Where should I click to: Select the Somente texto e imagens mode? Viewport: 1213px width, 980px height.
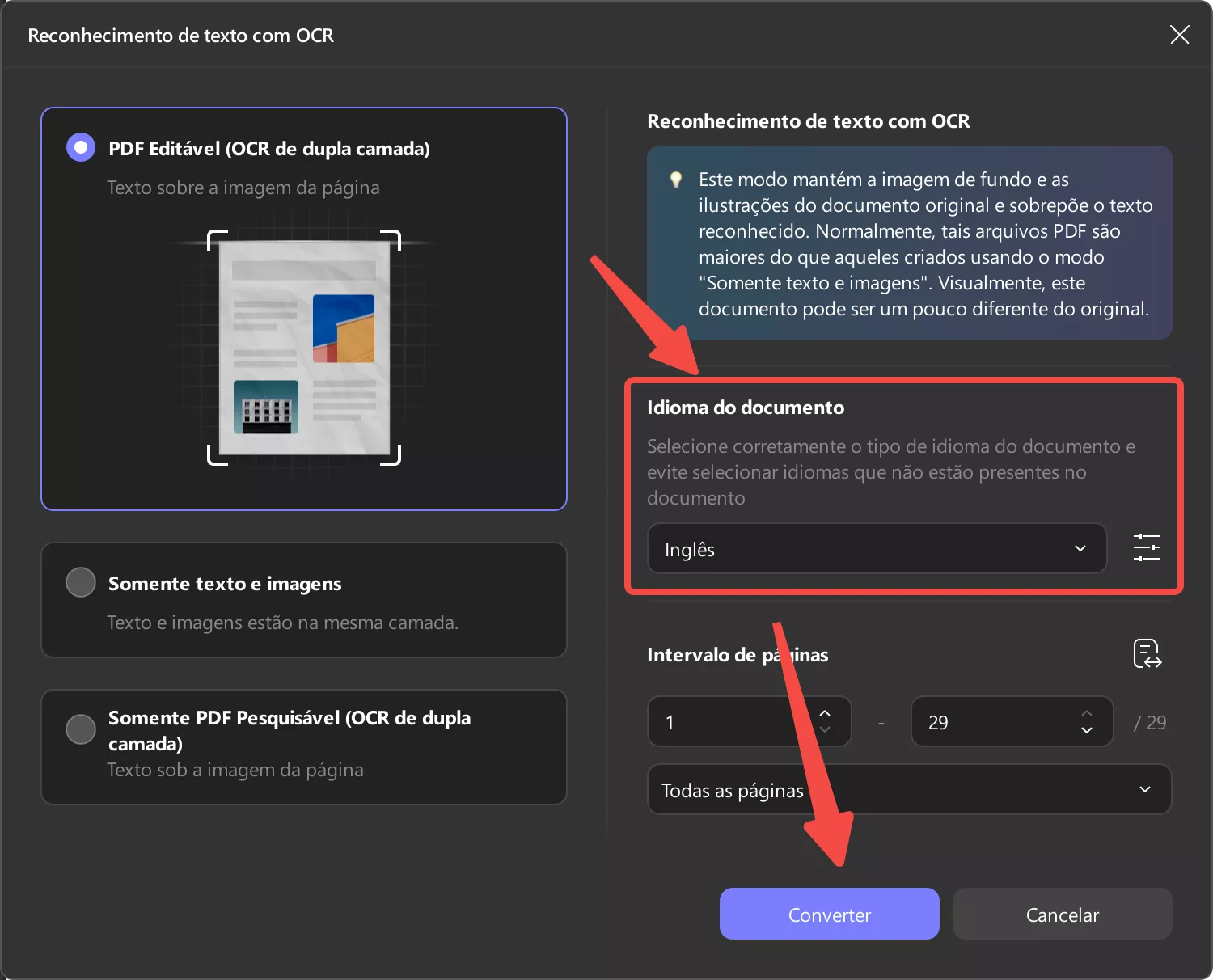click(x=81, y=581)
